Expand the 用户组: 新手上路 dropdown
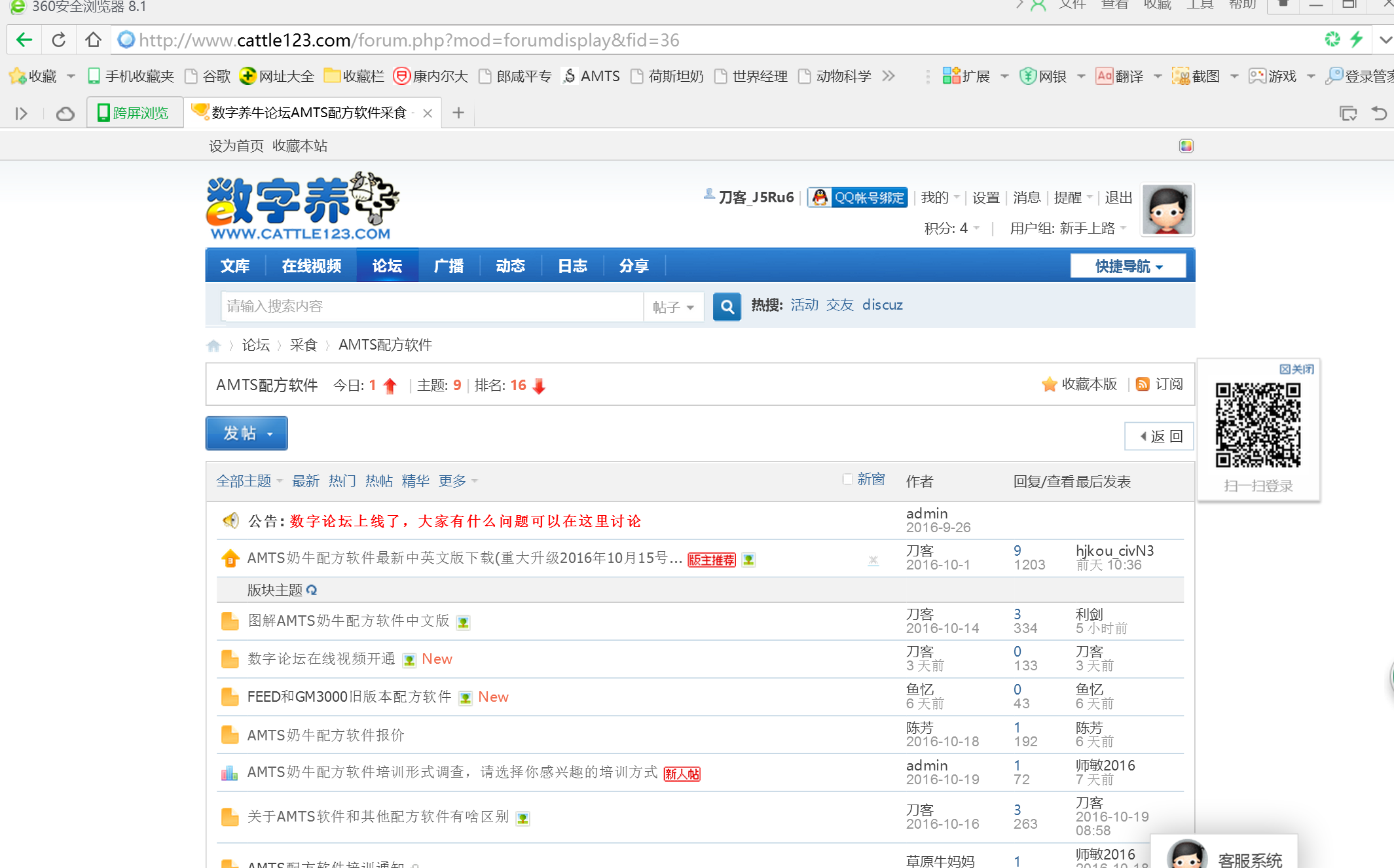The image size is (1394, 868). pos(1068,228)
